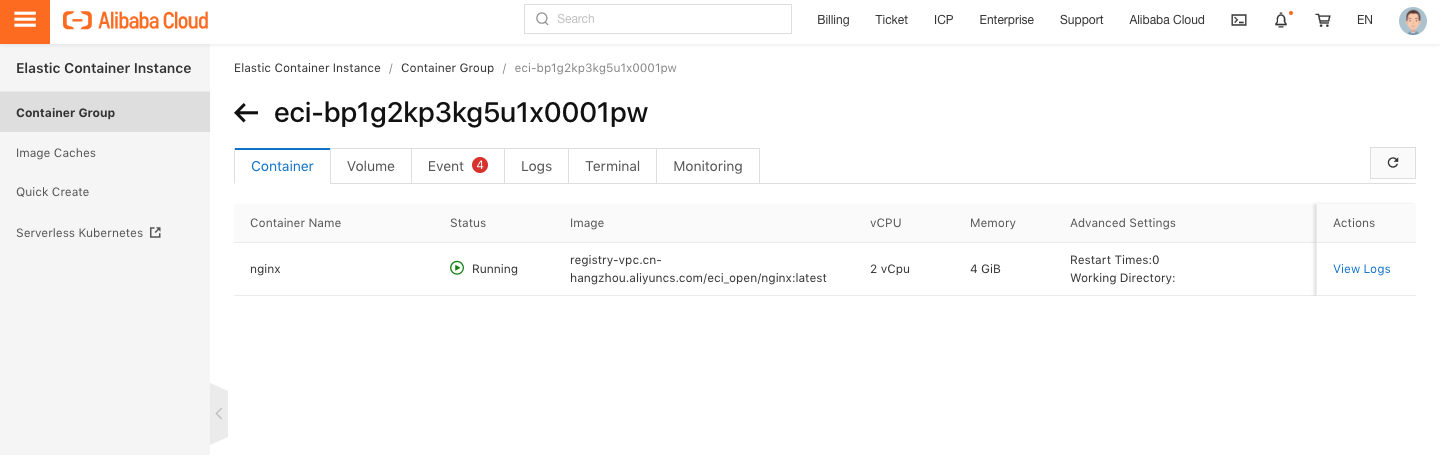Focus the top Search field
Screen dimensions: 1440x455
click(x=658, y=19)
